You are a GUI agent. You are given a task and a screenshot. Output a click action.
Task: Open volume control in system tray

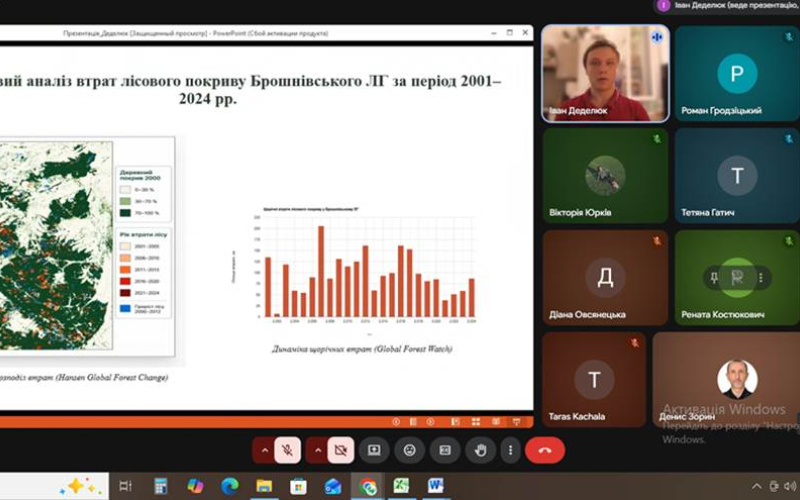click(791, 486)
